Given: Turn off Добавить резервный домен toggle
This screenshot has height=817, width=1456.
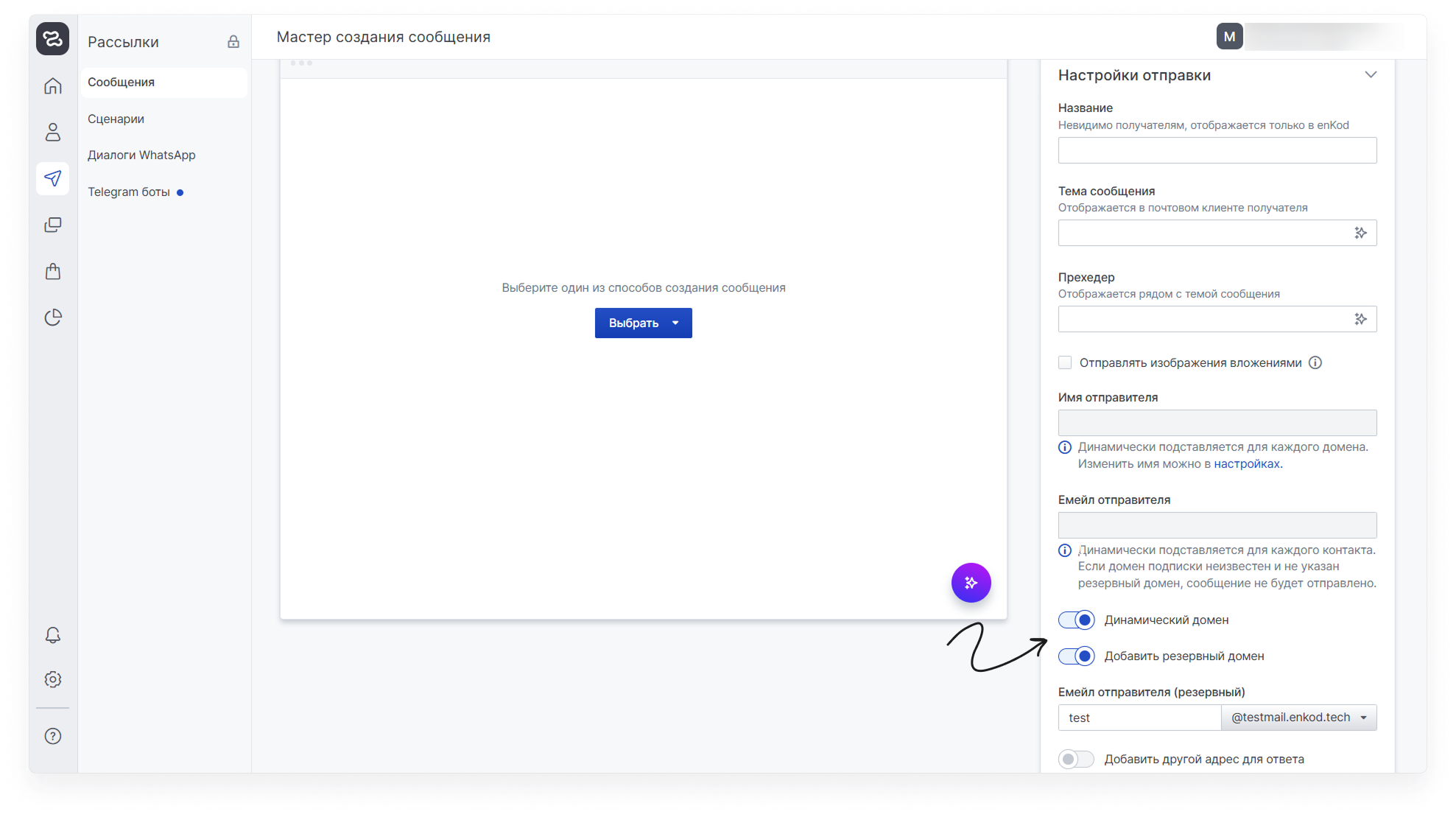Looking at the screenshot, I should pos(1076,656).
